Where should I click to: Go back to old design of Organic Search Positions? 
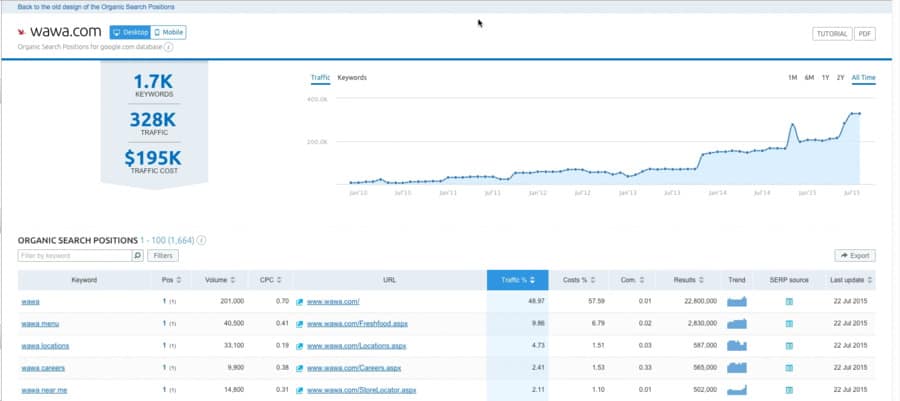(x=96, y=7)
